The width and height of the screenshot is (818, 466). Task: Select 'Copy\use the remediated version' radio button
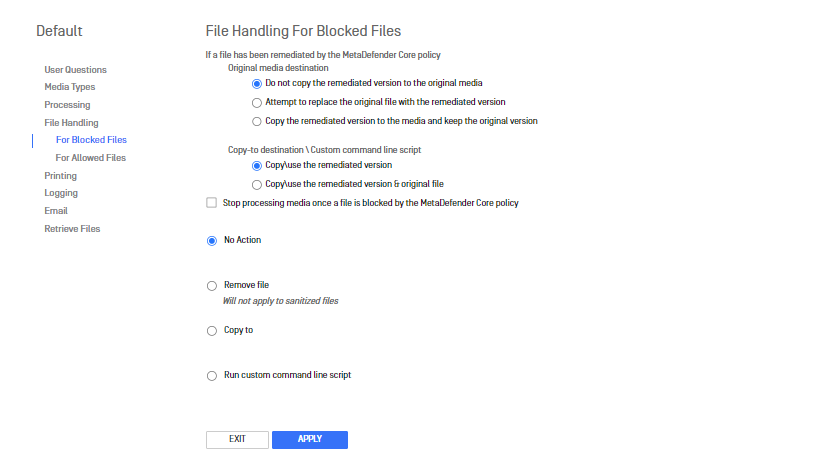[x=257, y=165]
